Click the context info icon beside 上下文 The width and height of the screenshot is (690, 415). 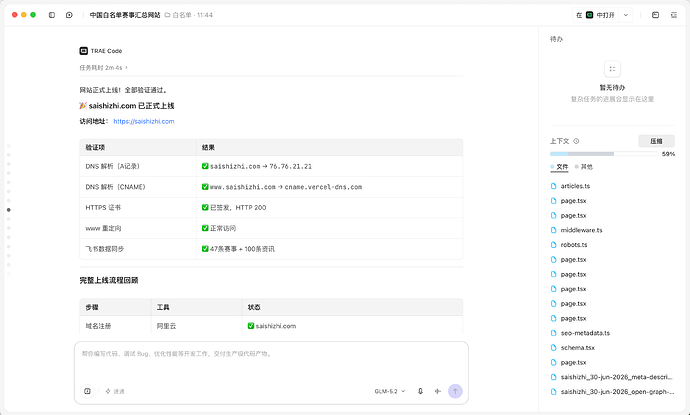point(576,141)
